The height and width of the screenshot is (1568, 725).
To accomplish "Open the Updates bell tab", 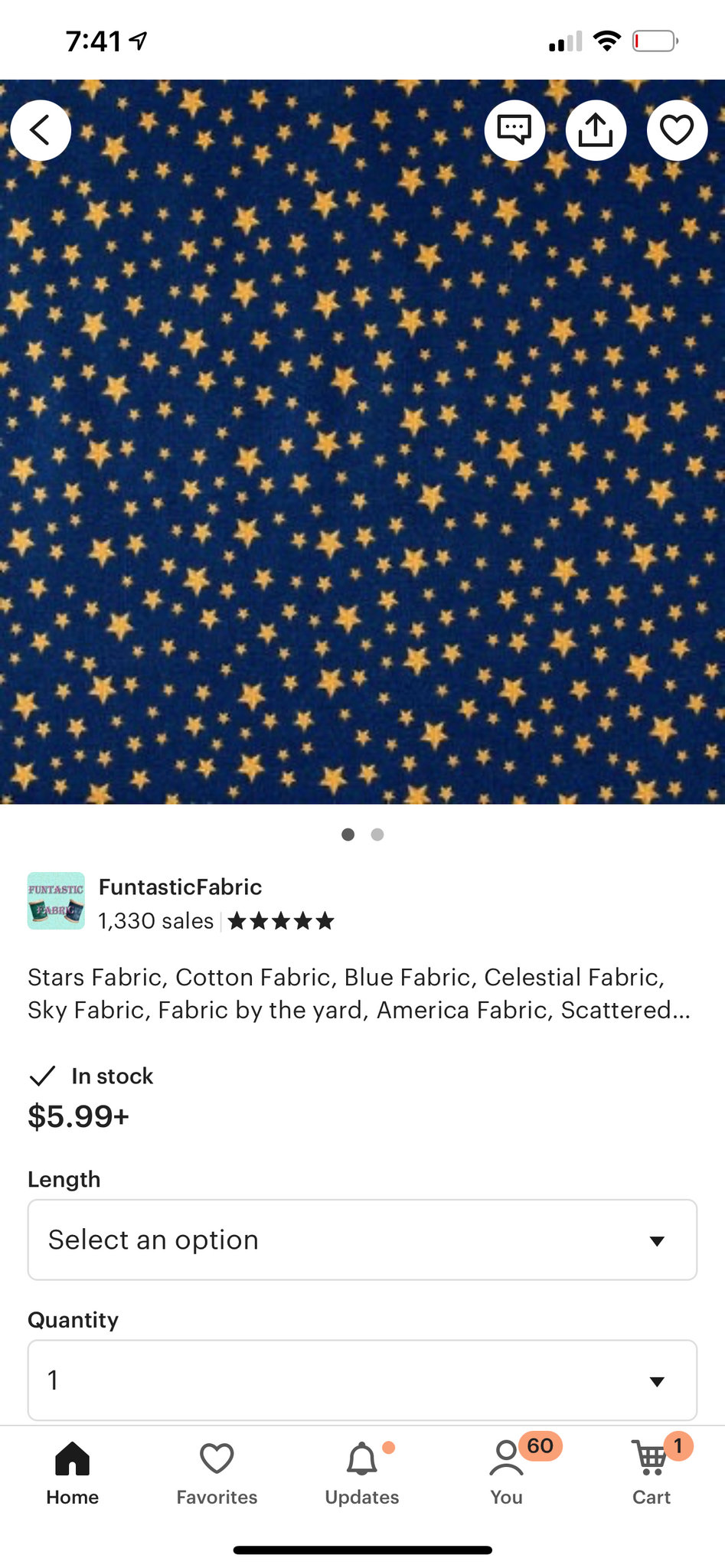I will click(362, 1474).
